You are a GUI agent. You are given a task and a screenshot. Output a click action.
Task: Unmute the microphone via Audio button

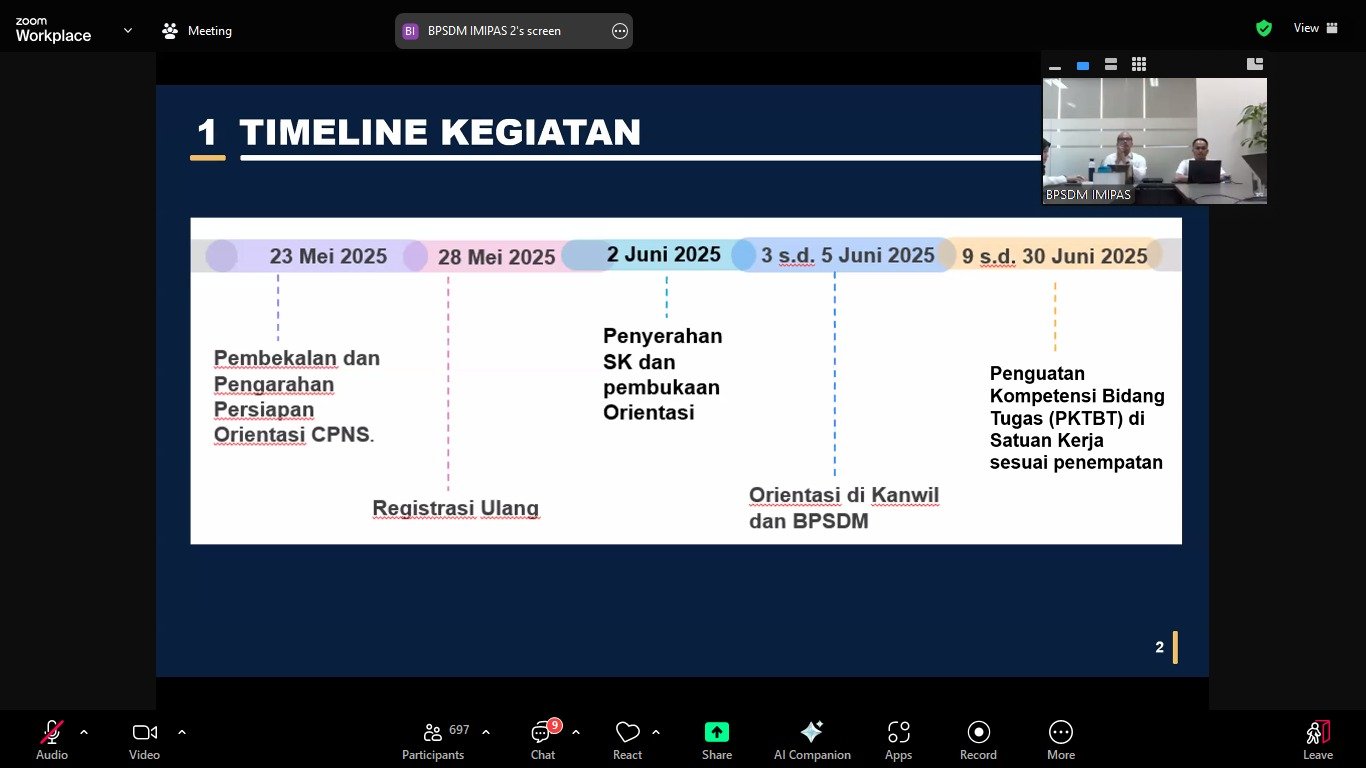click(x=52, y=741)
